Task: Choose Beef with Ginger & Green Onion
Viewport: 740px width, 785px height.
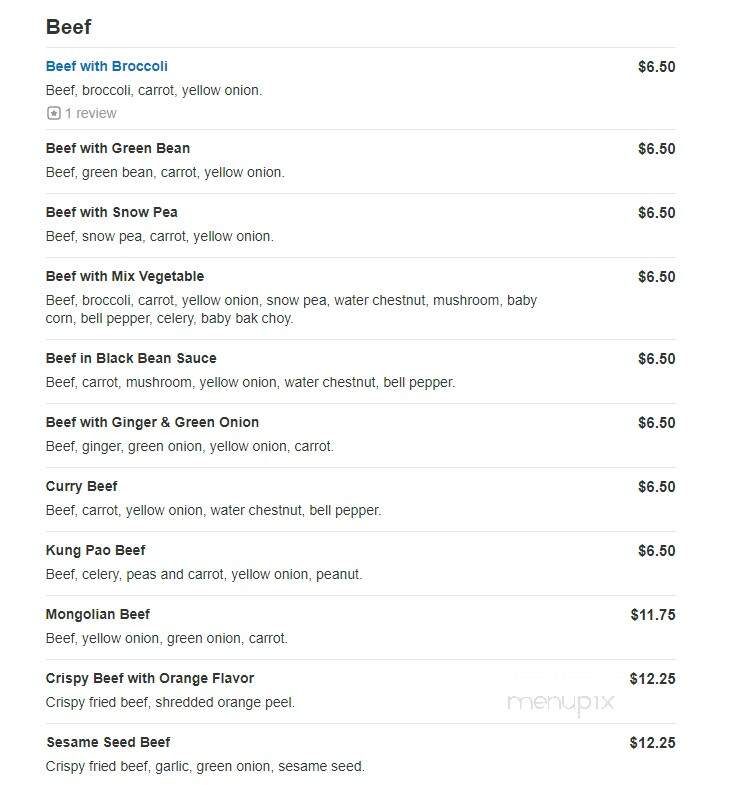Action: [x=152, y=423]
